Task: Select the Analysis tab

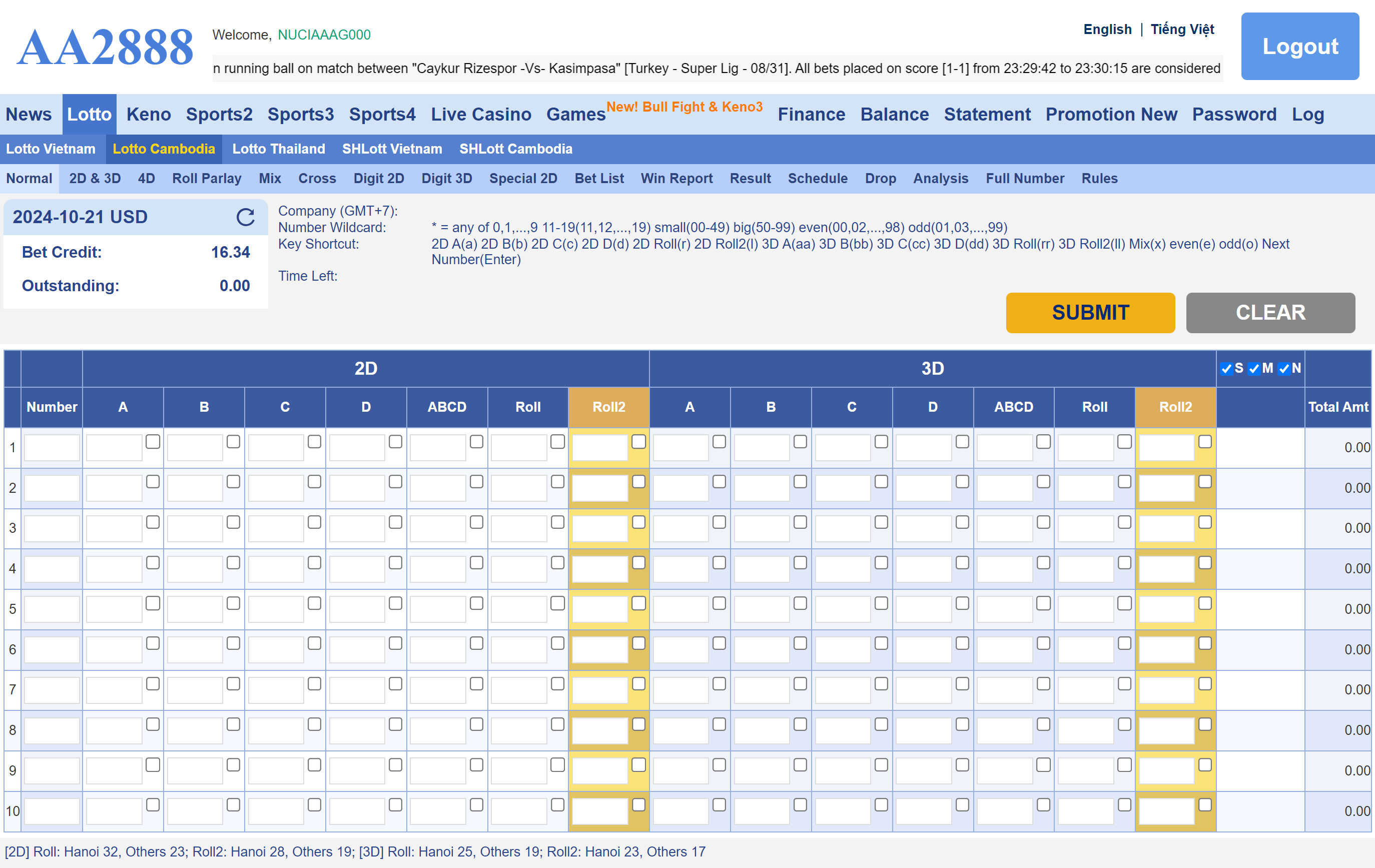Action: 941,178
